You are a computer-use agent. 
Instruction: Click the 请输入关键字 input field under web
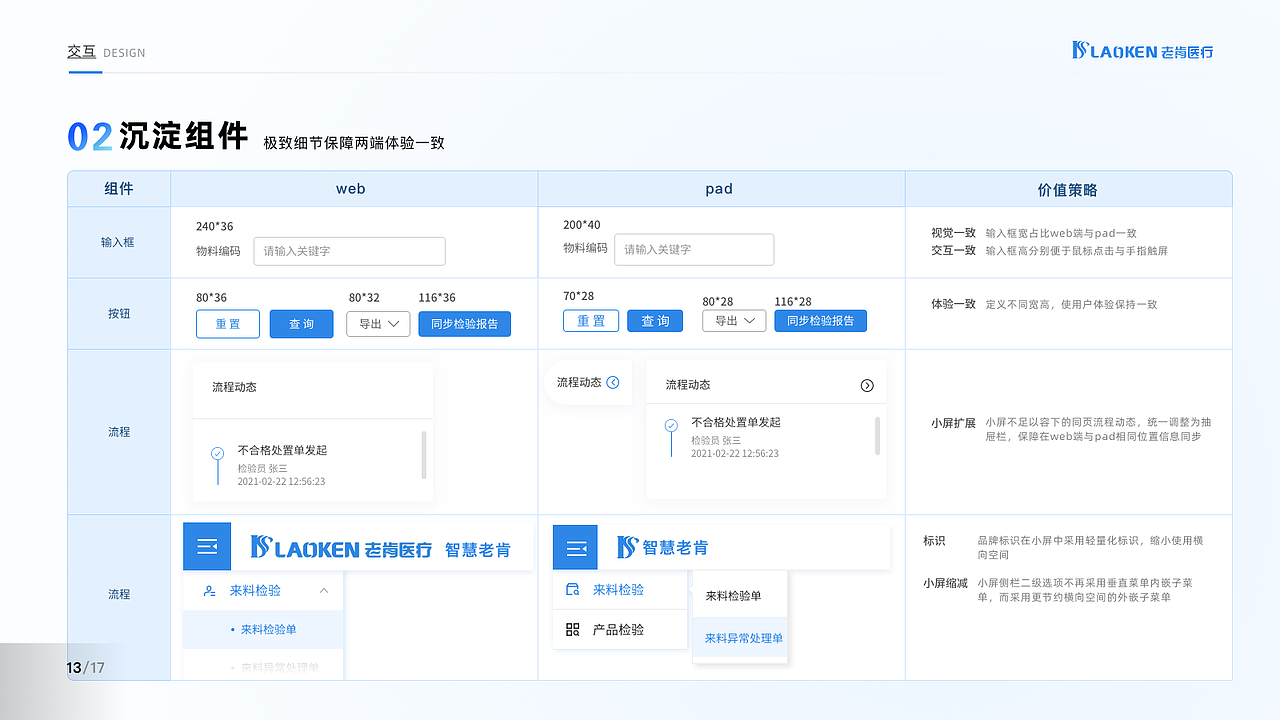tap(349, 250)
